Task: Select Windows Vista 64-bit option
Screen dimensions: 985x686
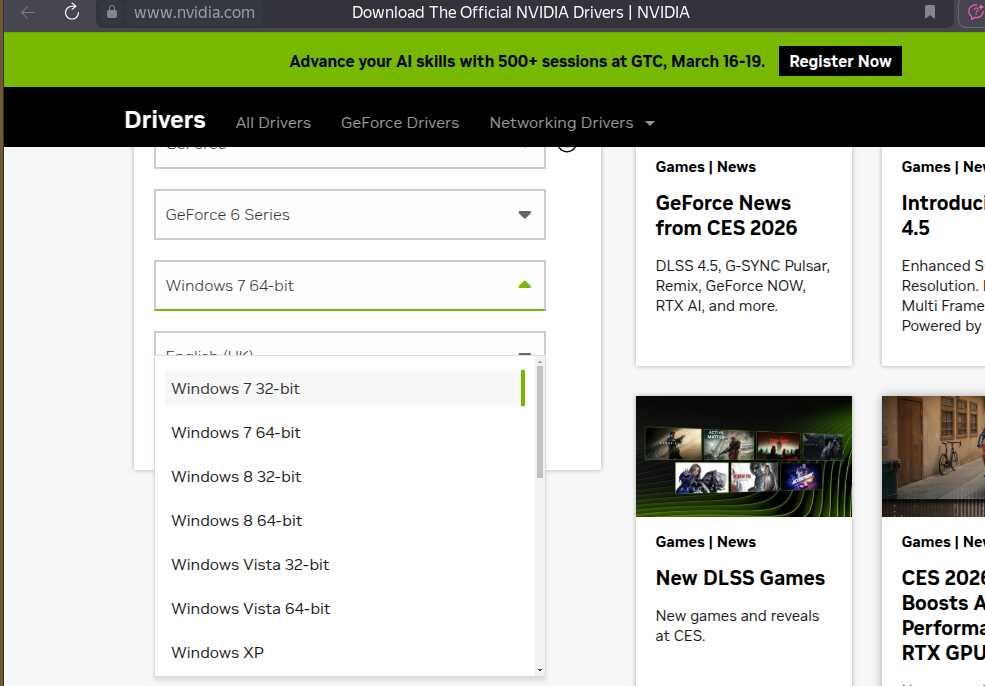Action: 345,608
